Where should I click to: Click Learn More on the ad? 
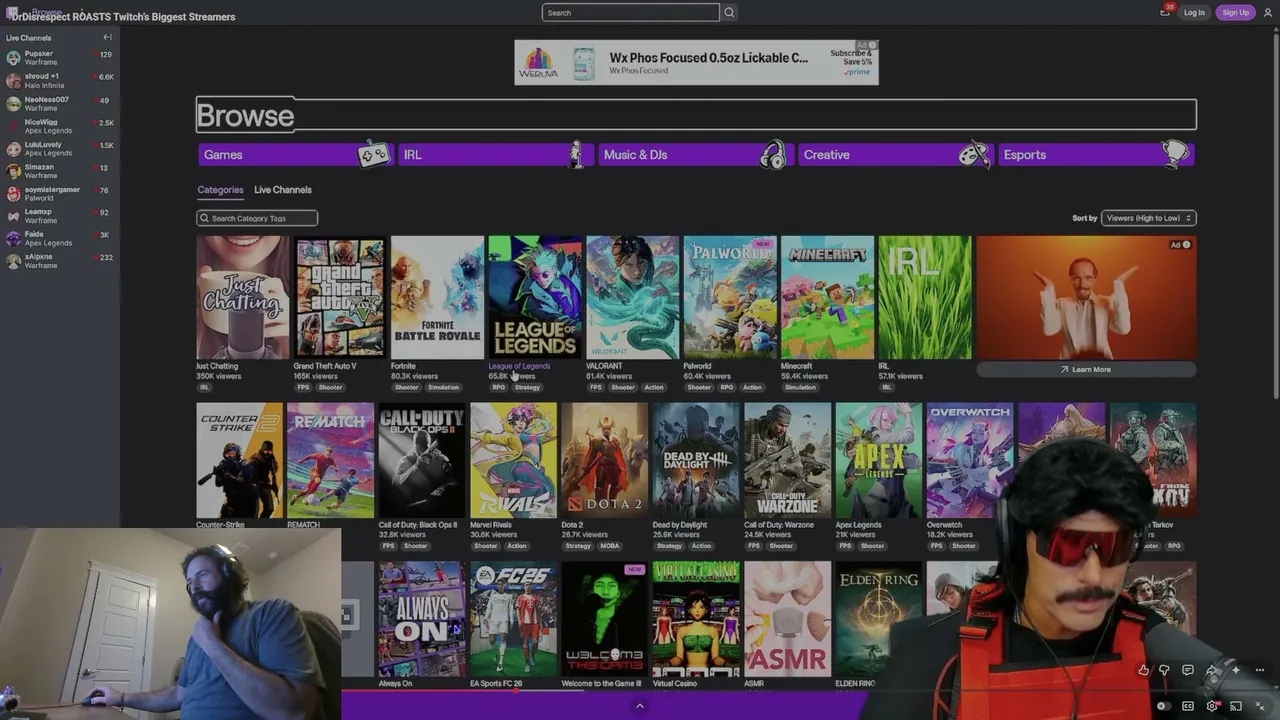click(1086, 370)
